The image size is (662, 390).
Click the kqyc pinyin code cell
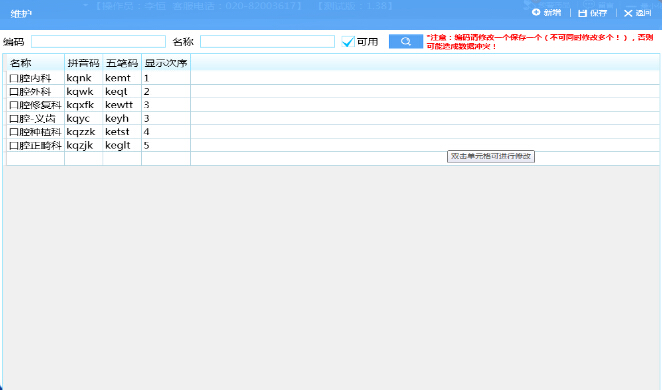84,119
